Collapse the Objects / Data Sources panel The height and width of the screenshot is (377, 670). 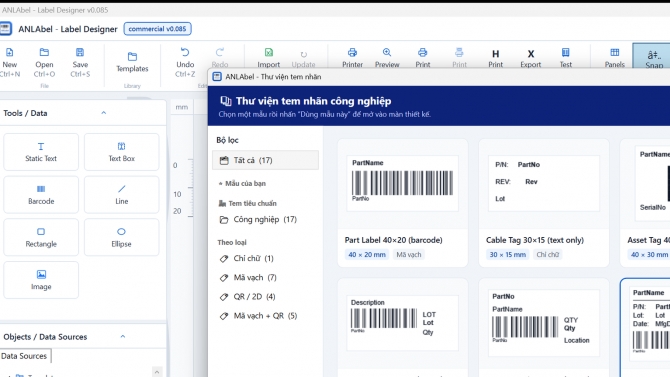click(123, 336)
